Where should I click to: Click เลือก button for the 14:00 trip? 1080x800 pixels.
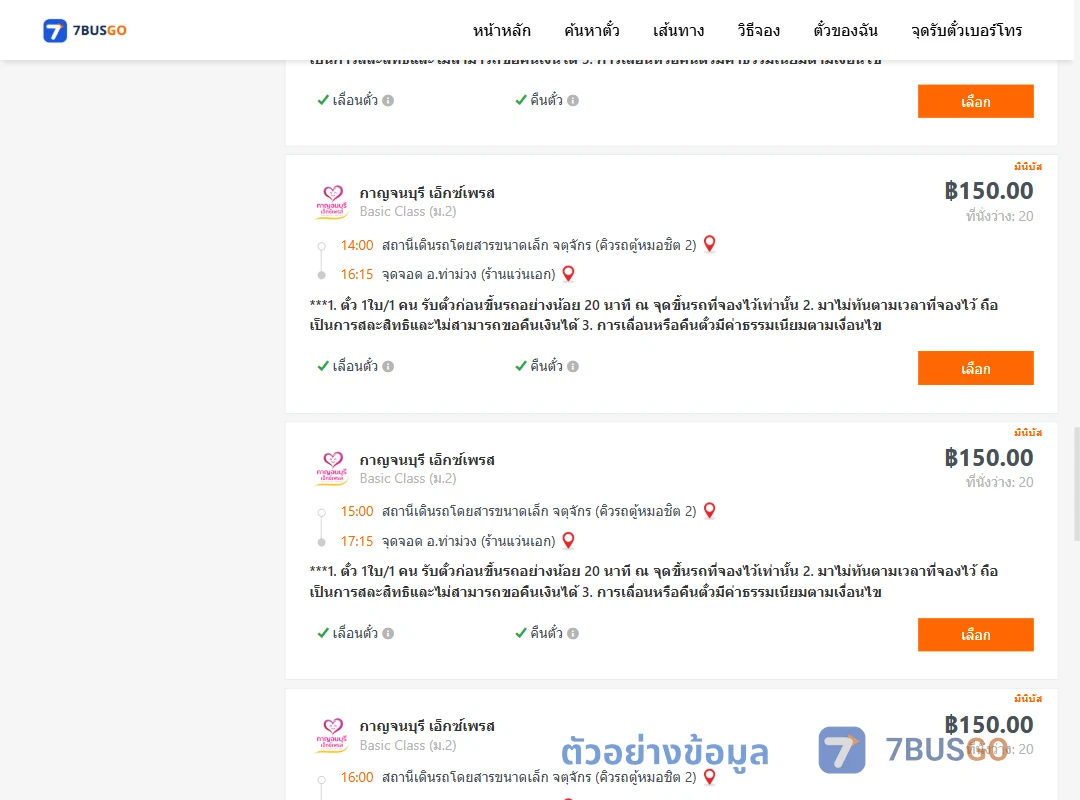975,368
